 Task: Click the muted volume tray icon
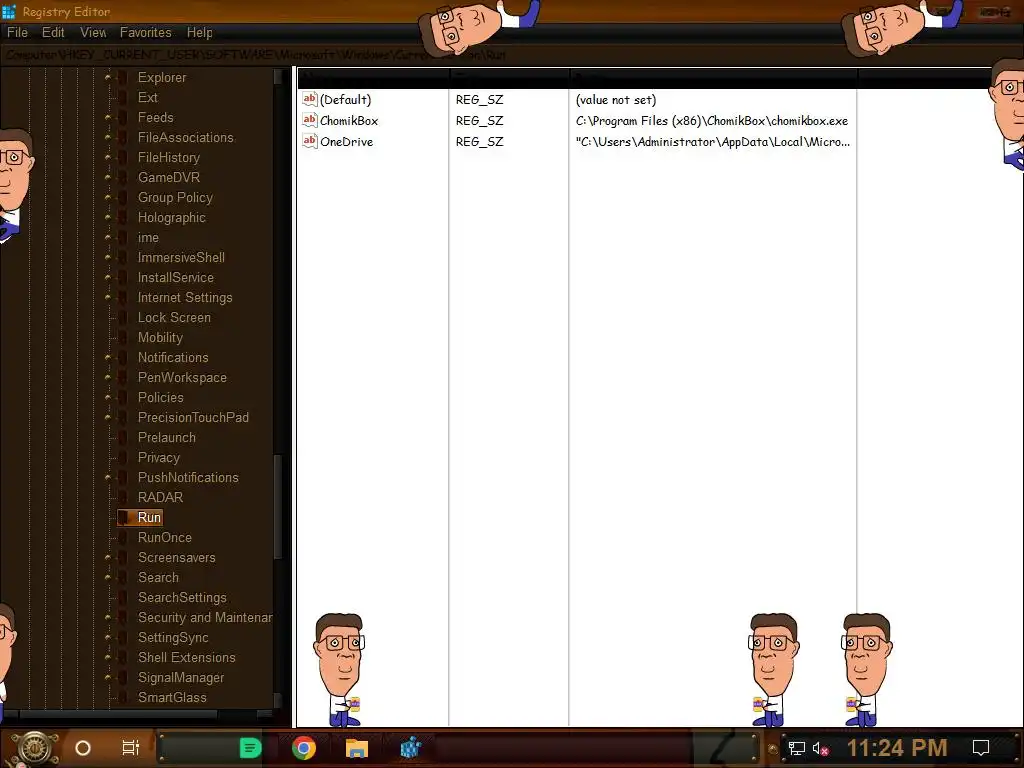pyautogui.click(x=820, y=748)
